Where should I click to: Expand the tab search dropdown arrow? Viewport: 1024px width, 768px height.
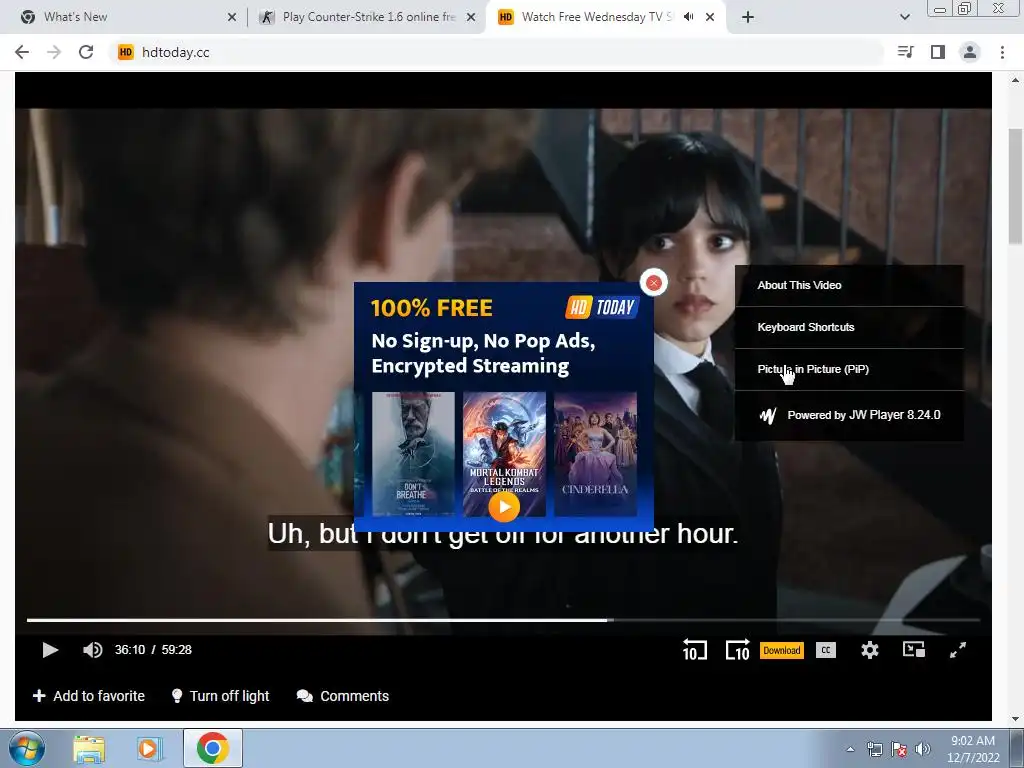904,18
